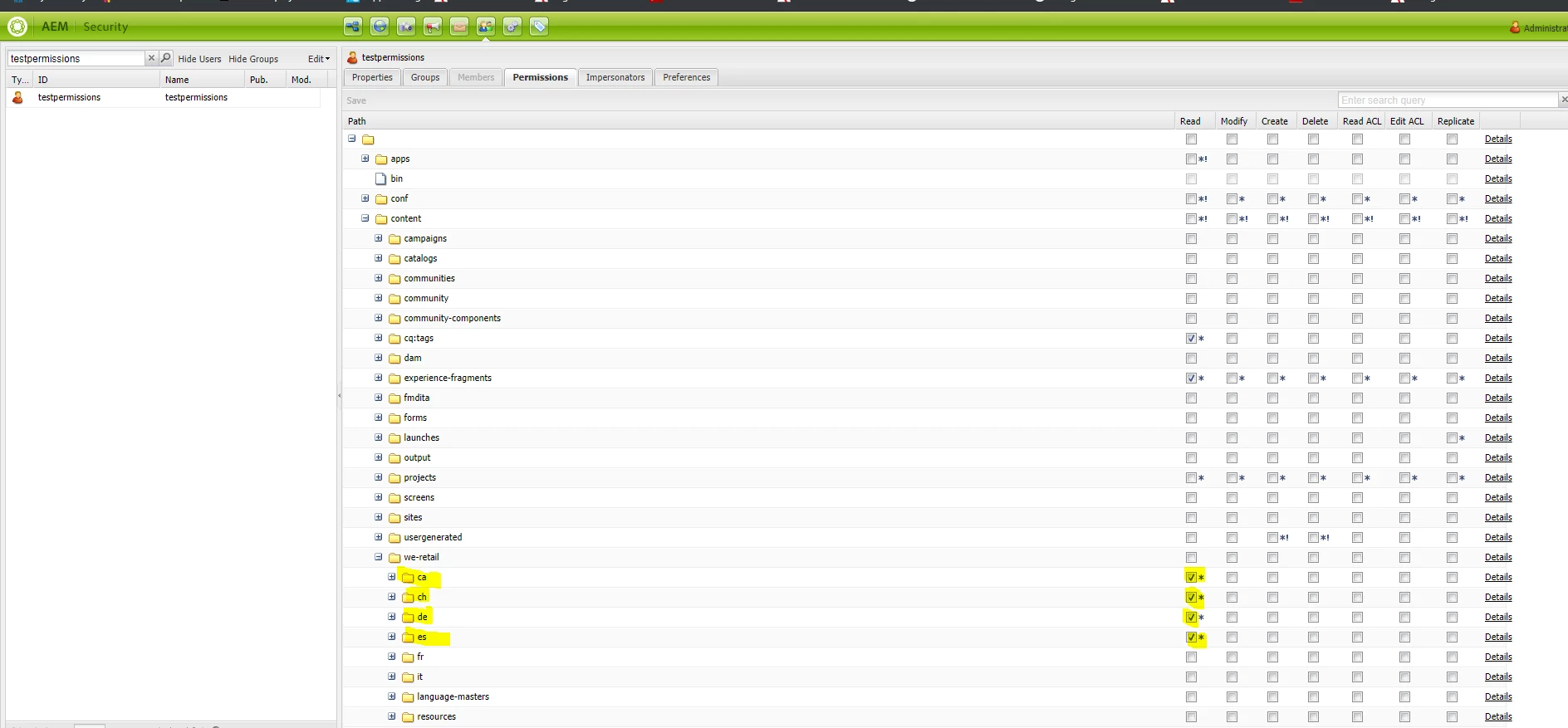The height and width of the screenshot is (728, 1568).
Task: Click the Save button
Action: (356, 100)
